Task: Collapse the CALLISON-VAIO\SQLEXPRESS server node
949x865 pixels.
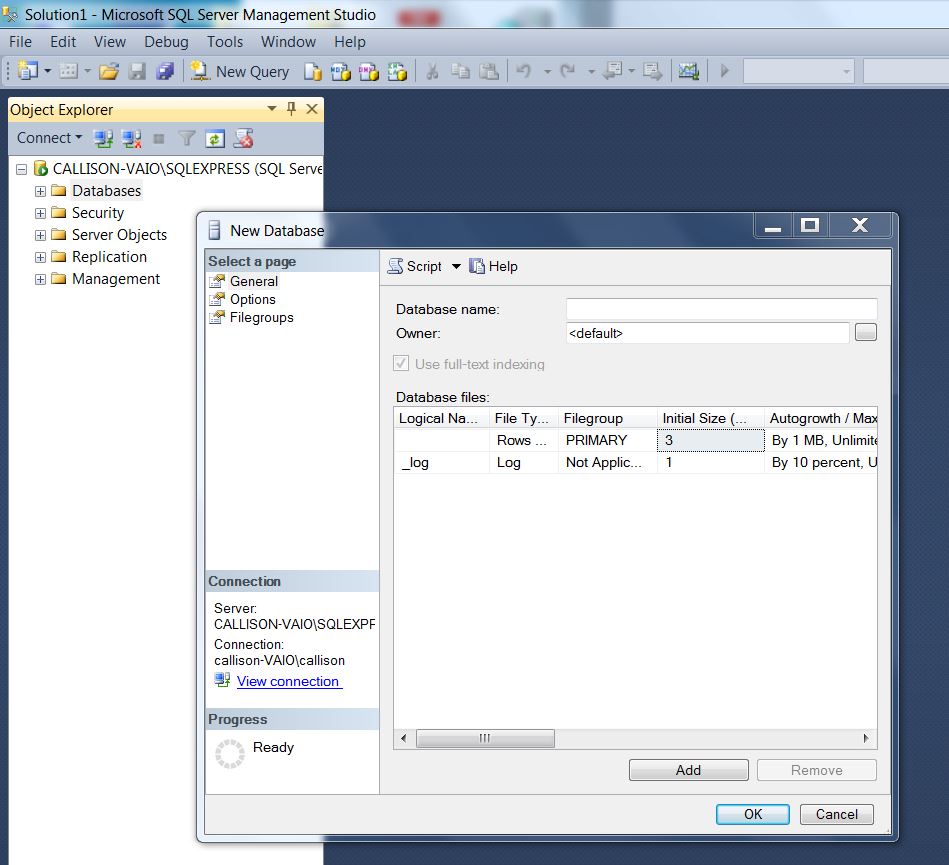Action: [x=22, y=169]
